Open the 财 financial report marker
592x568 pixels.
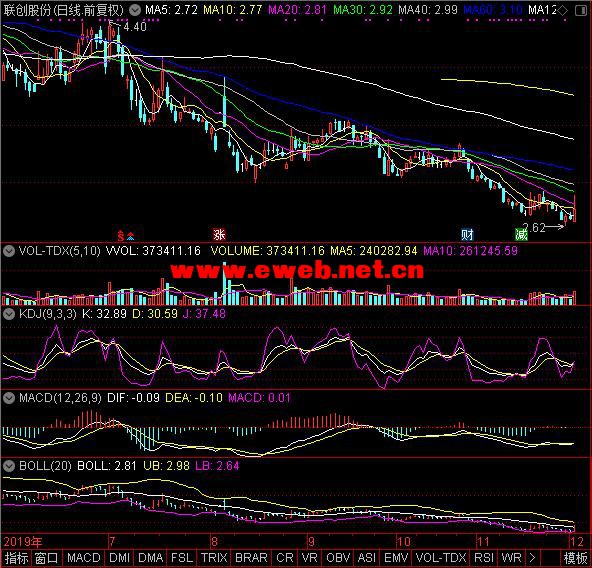click(x=467, y=235)
